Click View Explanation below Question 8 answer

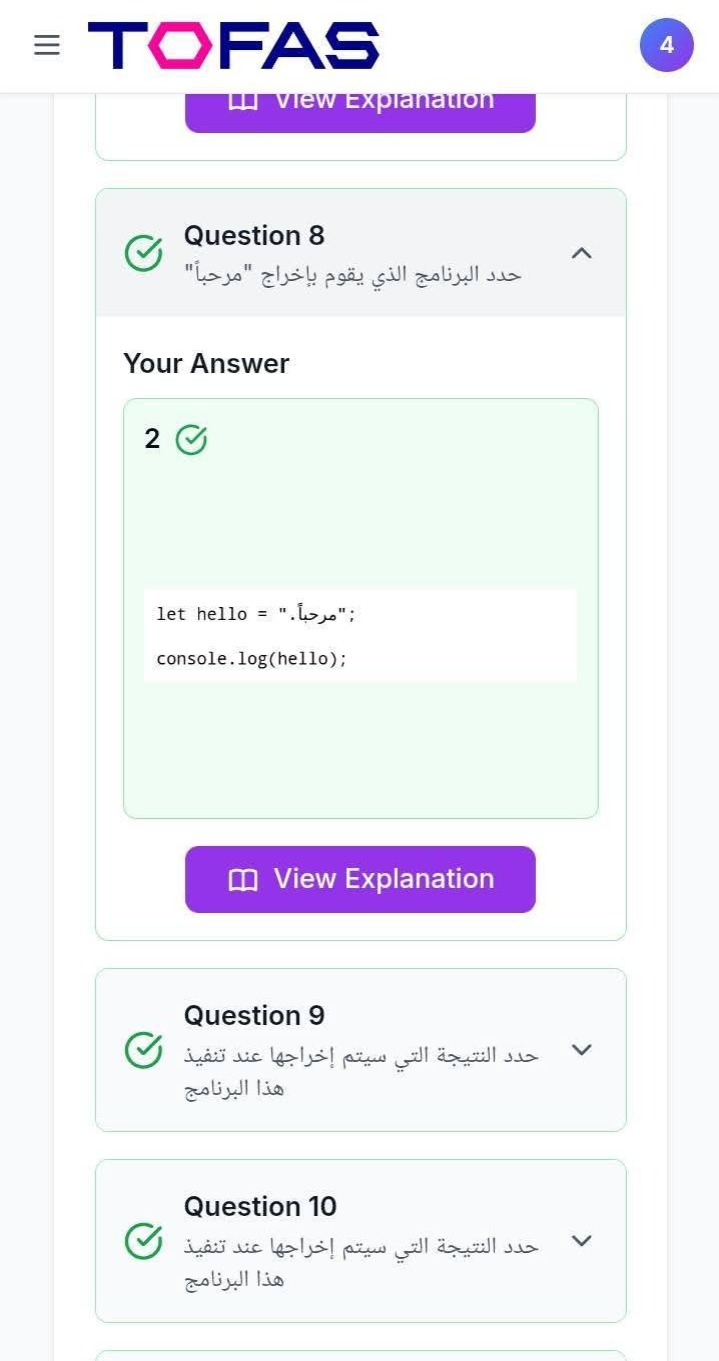(x=360, y=879)
